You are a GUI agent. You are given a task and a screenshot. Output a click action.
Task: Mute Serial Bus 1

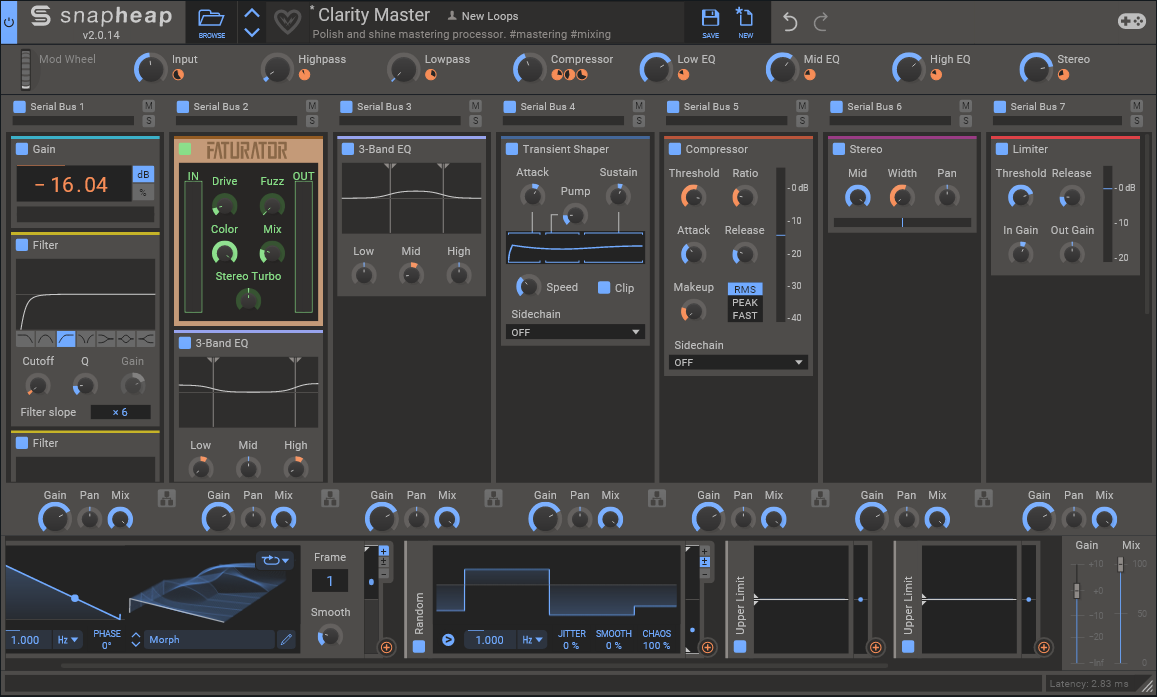(148, 106)
